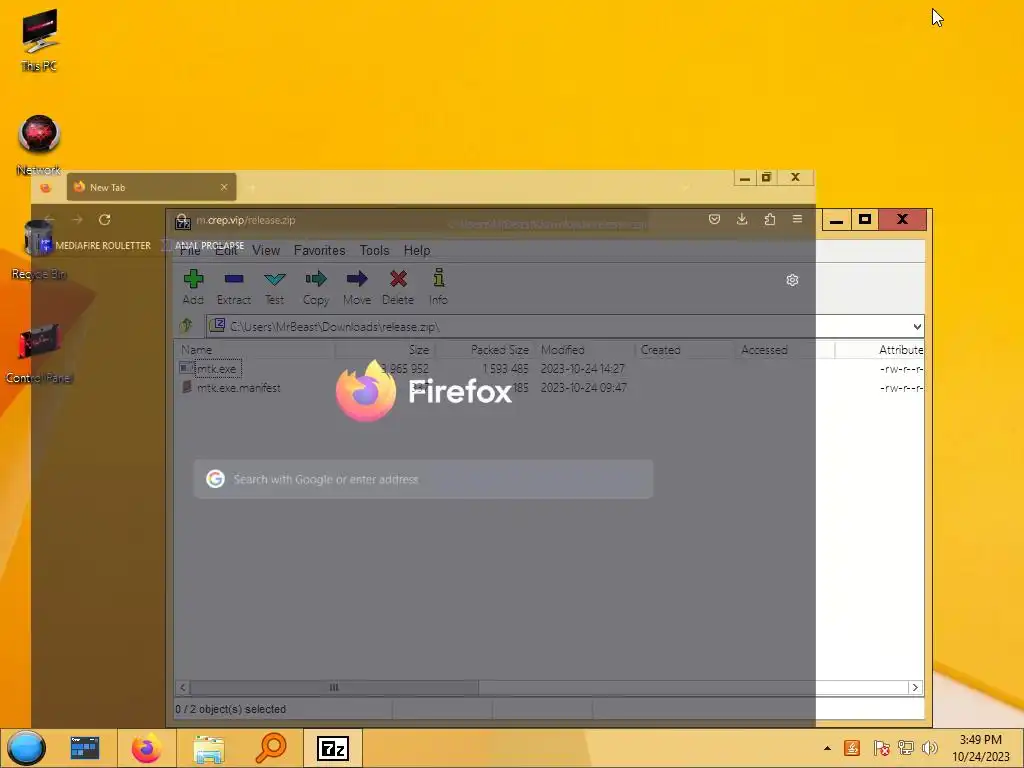This screenshot has width=1024, height=768.
Task: Open the Tools menu in 7-Zip
Action: pos(374,250)
